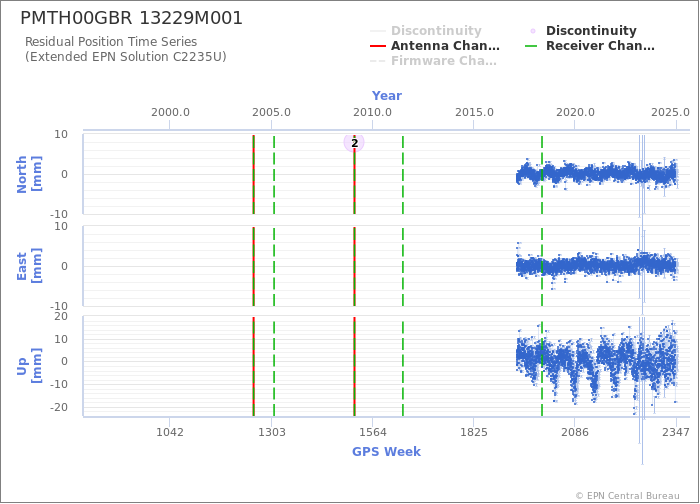Click the 2009 antenna change line in Up plot
The width and height of the screenshot is (700, 504).
[x=354, y=367]
